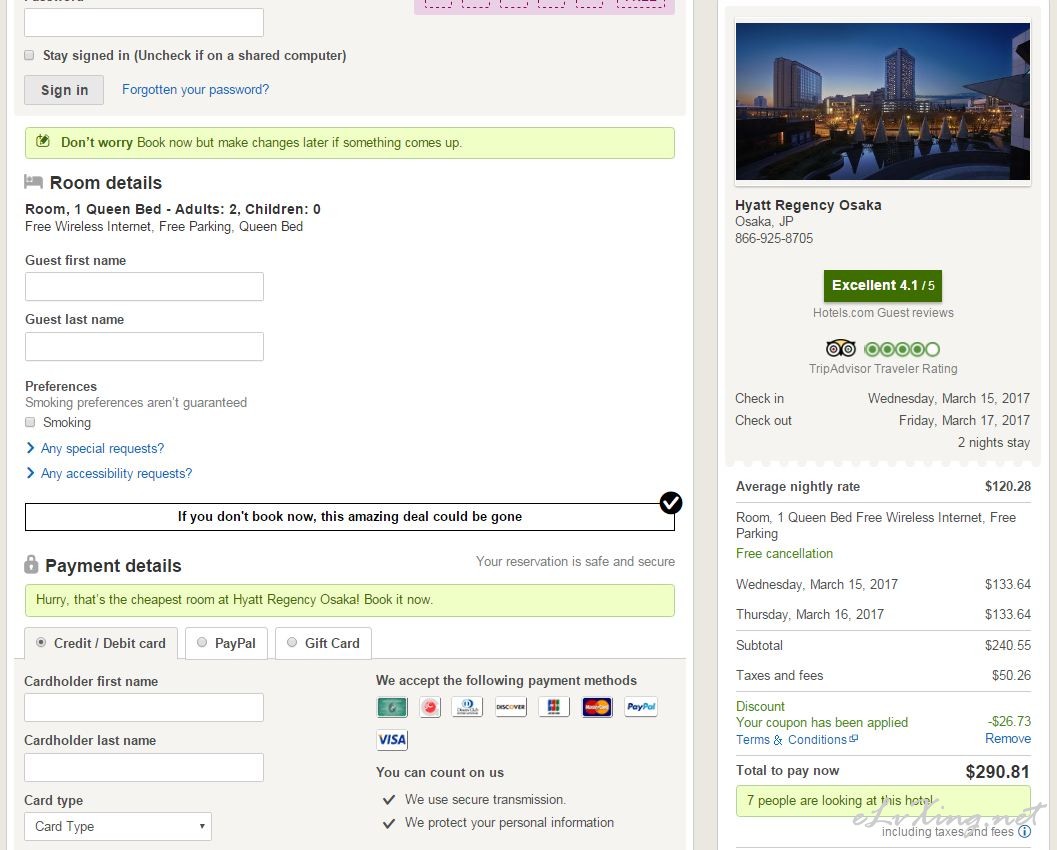
Task: Click the padlock icon beside Payment details
Action: click(x=31, y=564)
